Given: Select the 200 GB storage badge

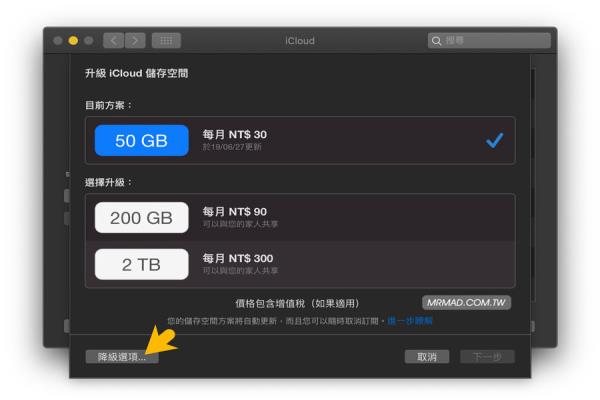Looking at the screenshot, I should tap(142, 217).
